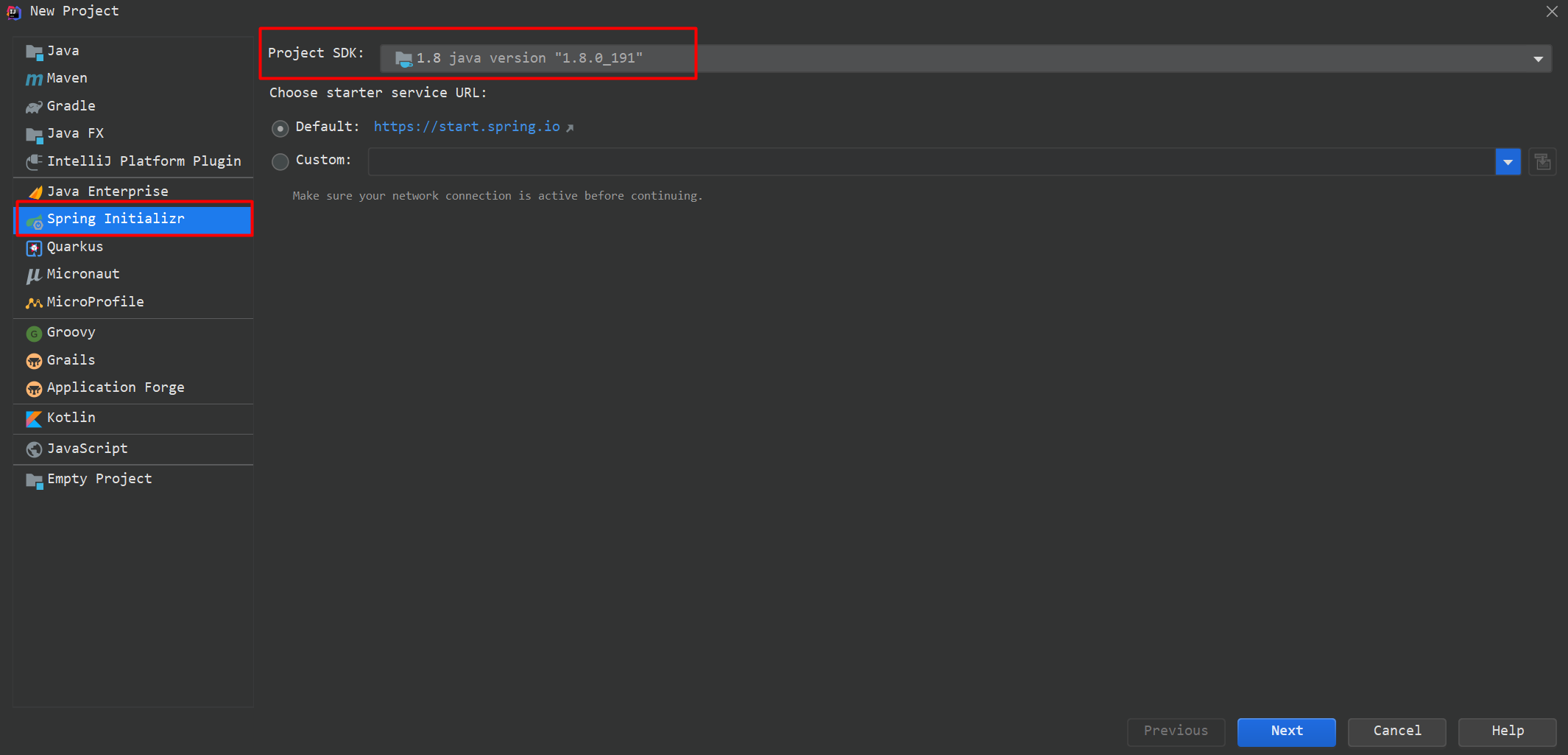Click the icon button beside Custom URL field
Image resolution: width=1568 pixels, height=755 pixels.
tap(1542, 162)
